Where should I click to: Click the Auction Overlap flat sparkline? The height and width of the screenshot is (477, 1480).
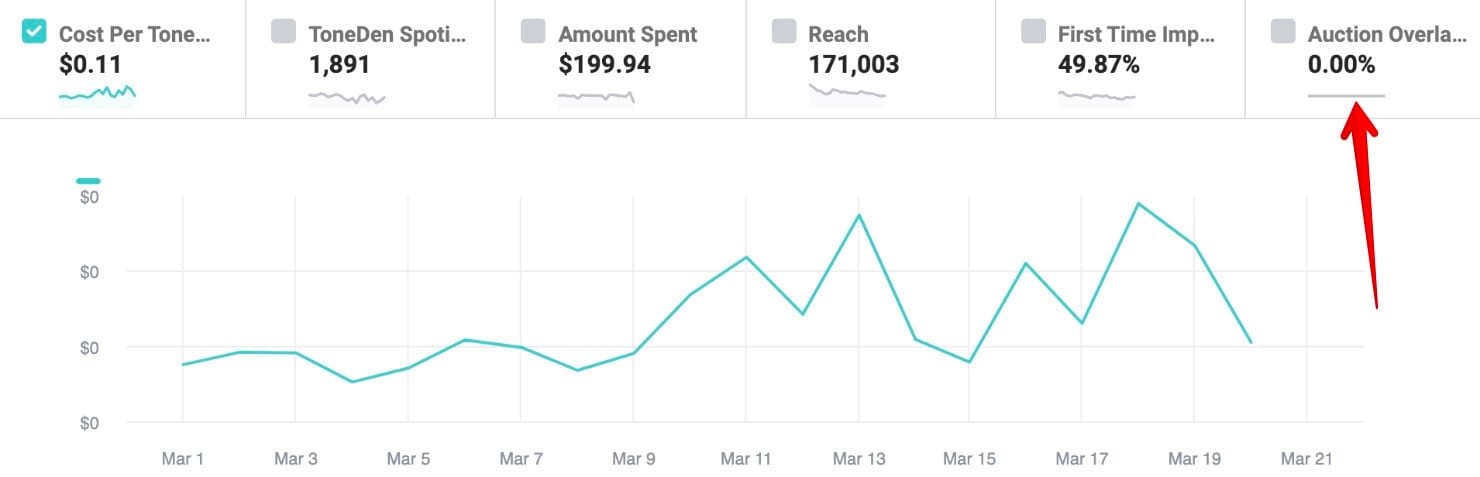click(x=1346, y=96)
